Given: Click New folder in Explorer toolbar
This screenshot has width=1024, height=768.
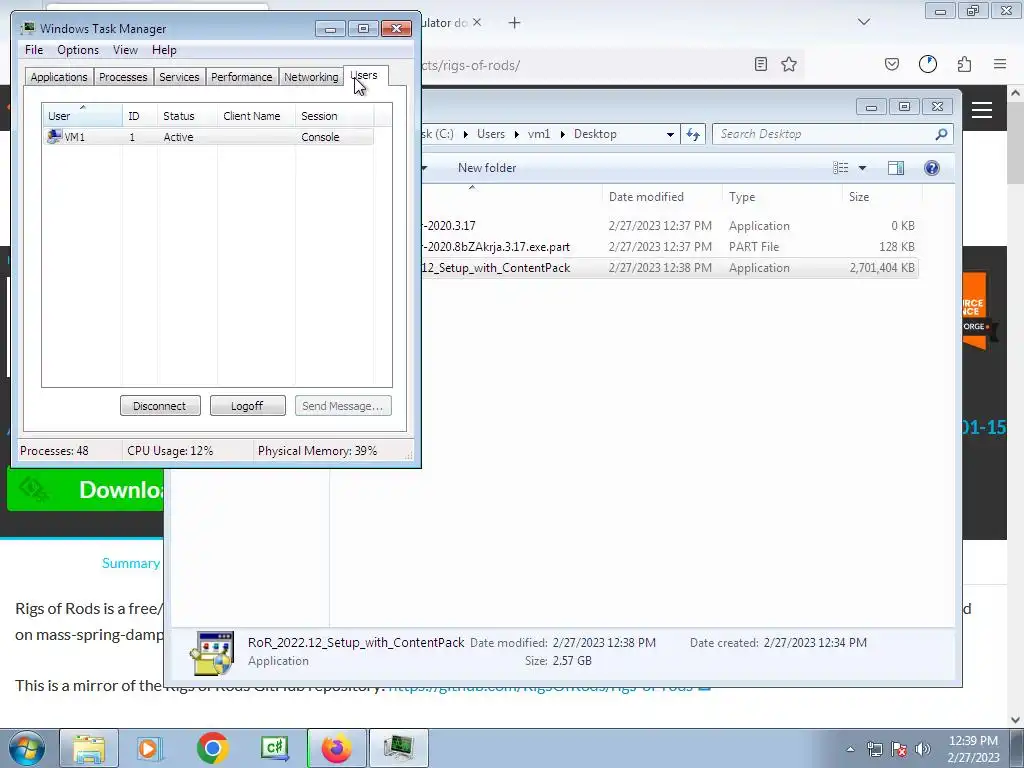Looking at the screenshot, I should coord(487,168).
